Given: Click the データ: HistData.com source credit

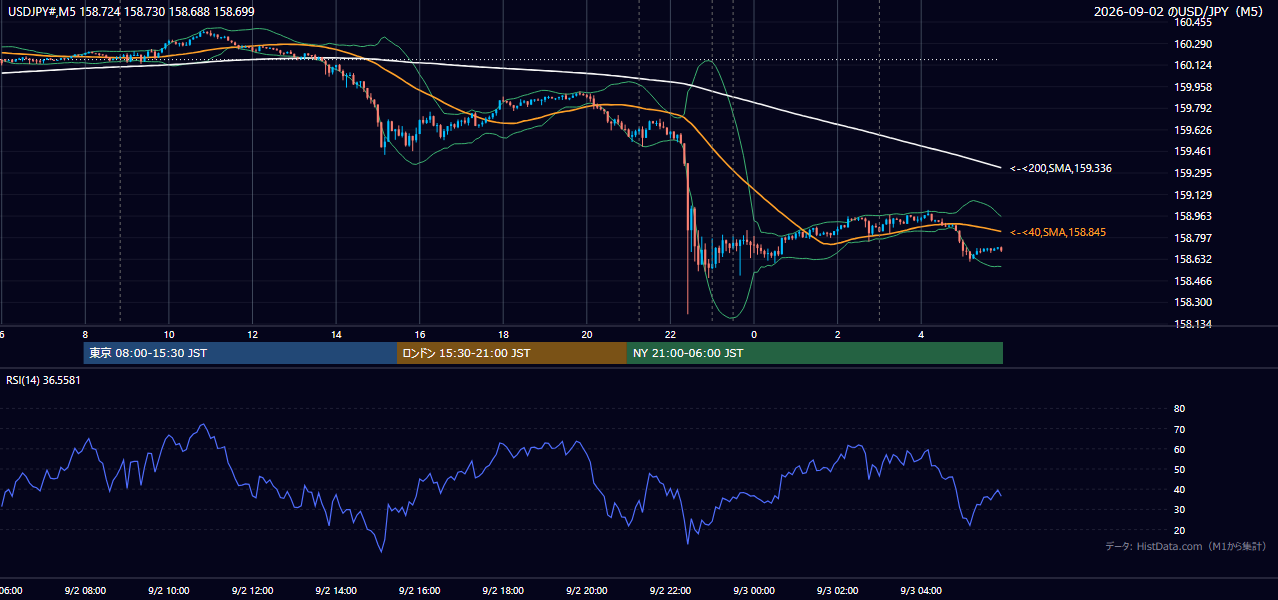Looking at the screenshot, I should (1185, 546).
